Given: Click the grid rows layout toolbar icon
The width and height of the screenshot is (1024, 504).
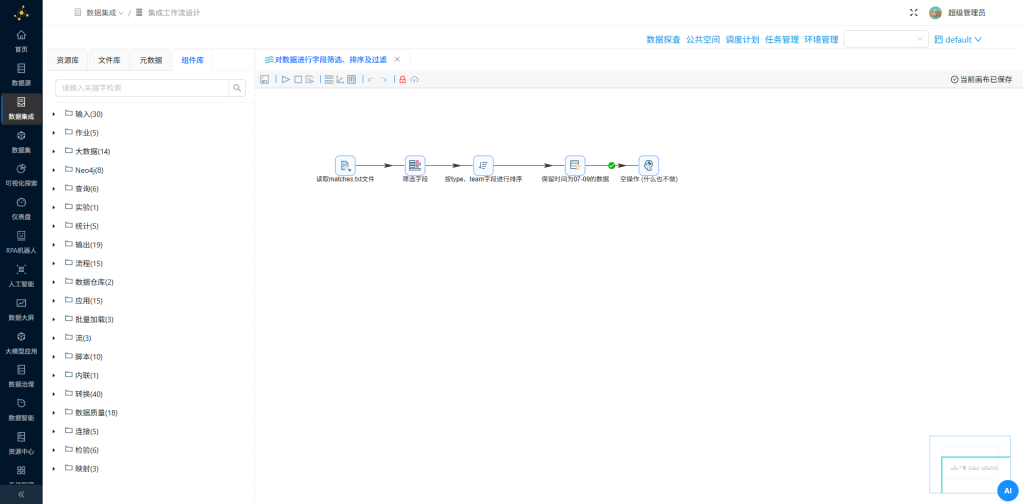Looking at the screenshot, I should [329, 79].
